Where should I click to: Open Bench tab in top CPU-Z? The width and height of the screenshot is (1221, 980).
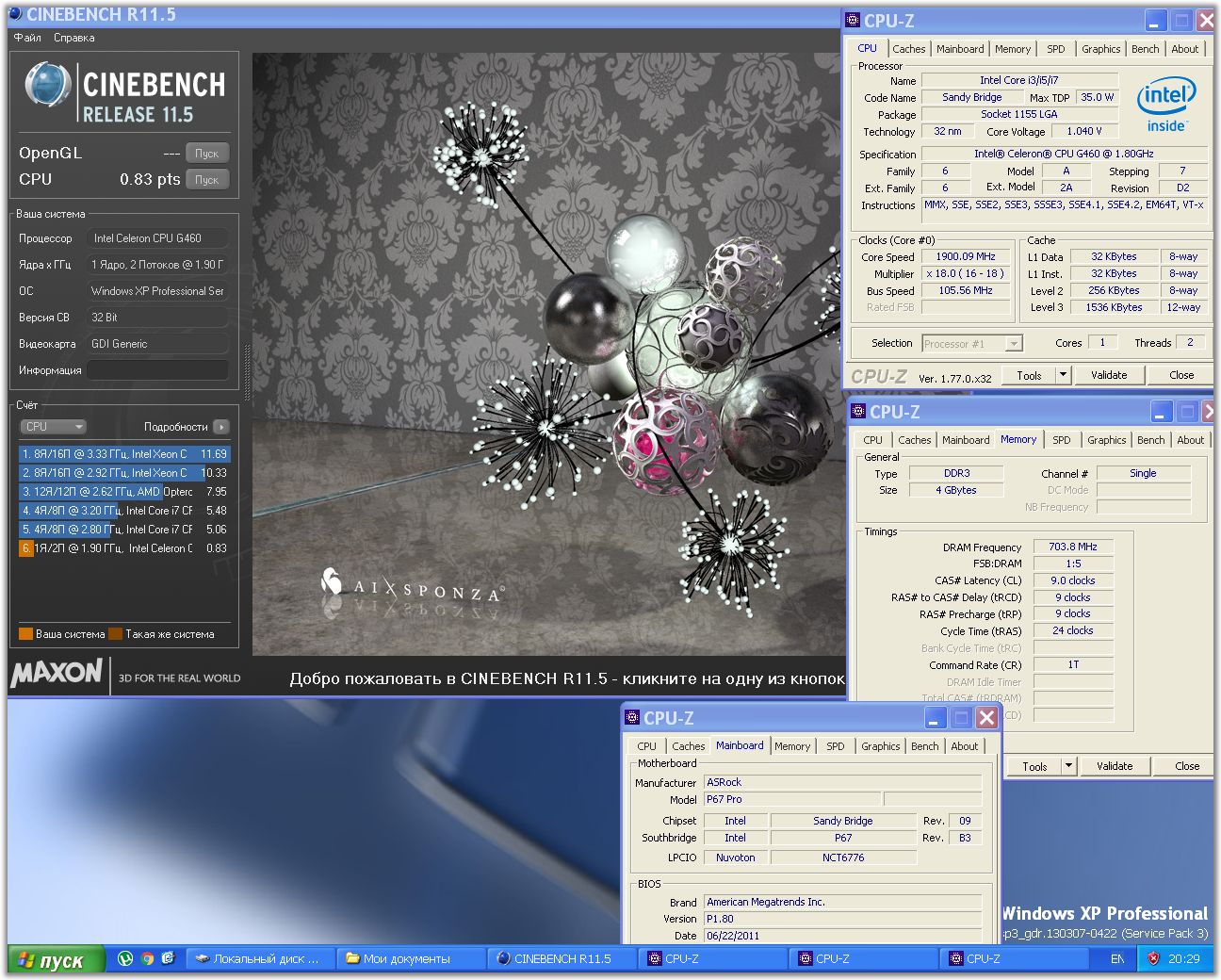coord(1145,49)
